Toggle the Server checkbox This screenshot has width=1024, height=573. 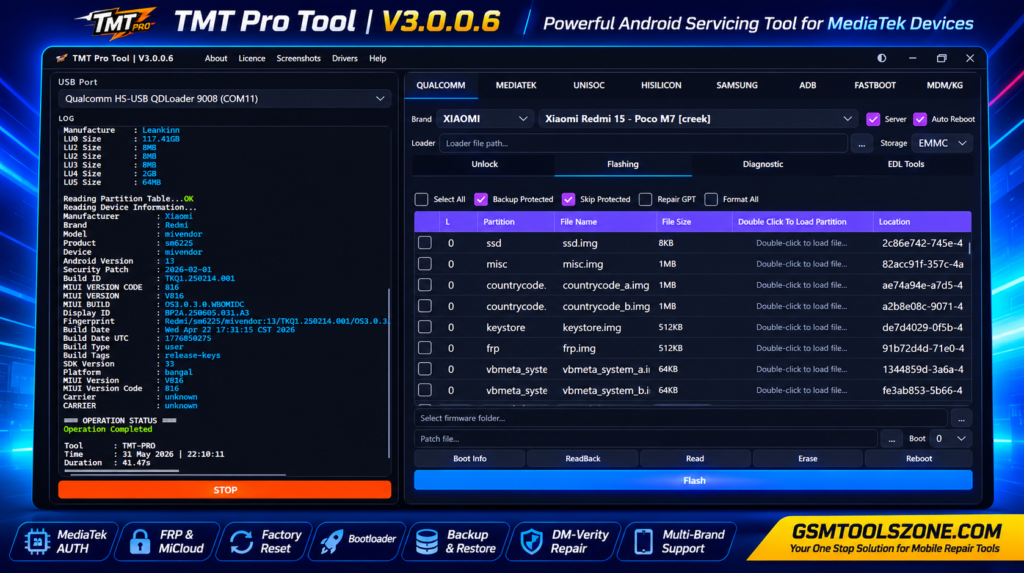[873, 119]
